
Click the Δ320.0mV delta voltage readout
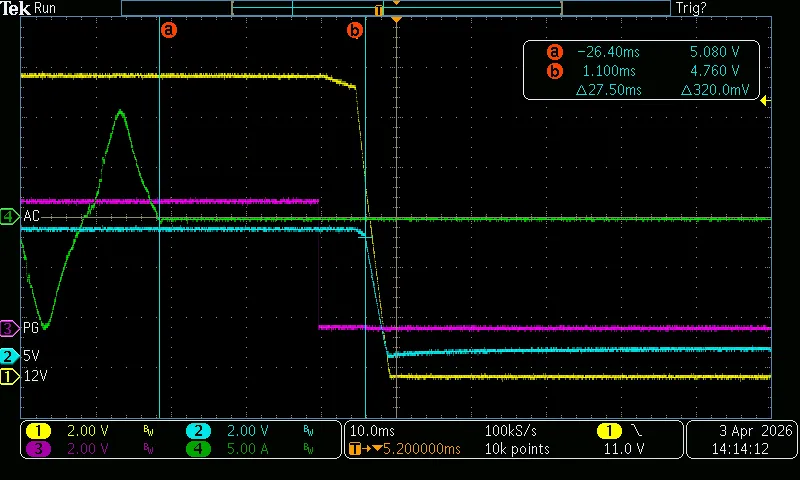[715, 90]
